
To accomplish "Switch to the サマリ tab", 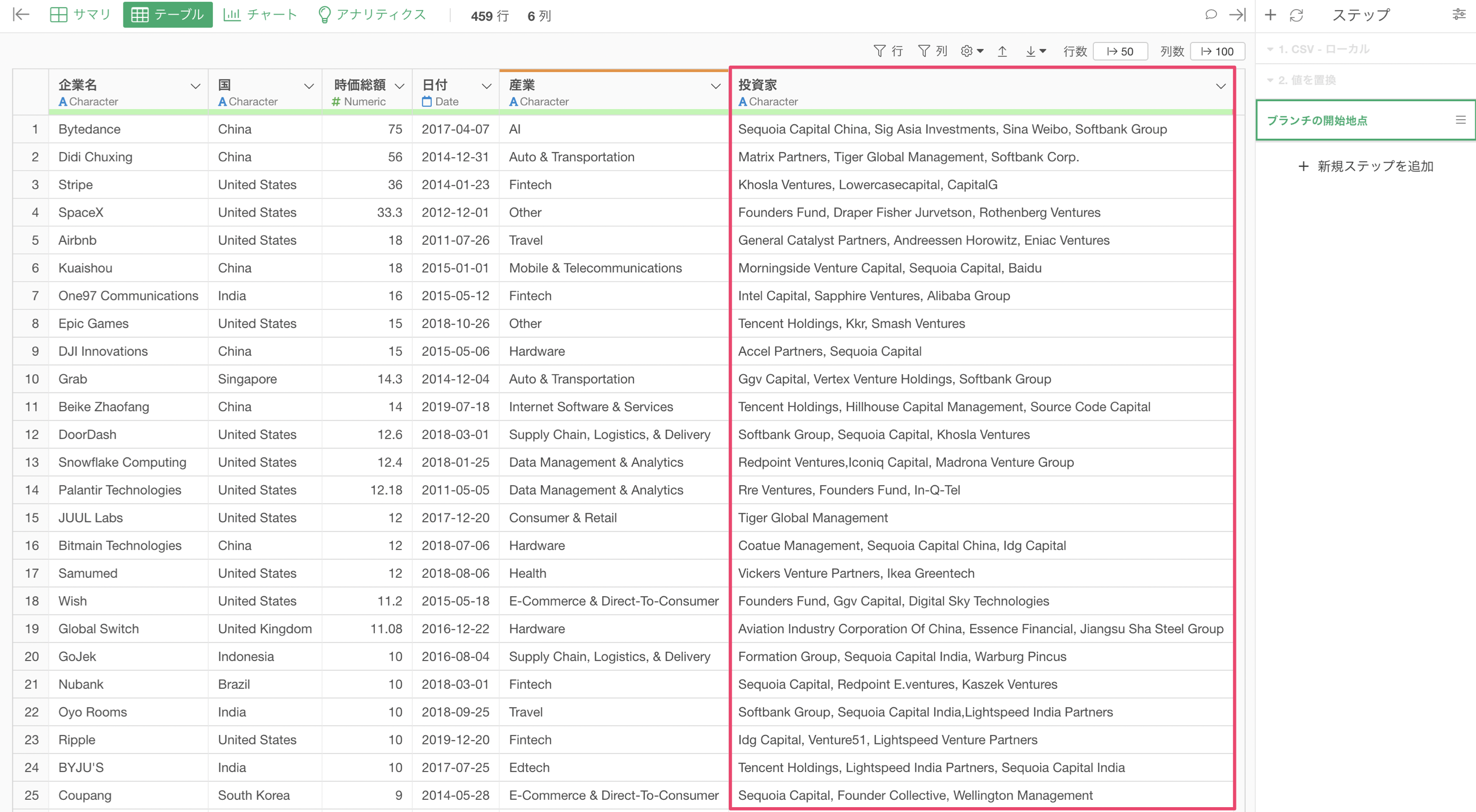I will tap(80, 14).
